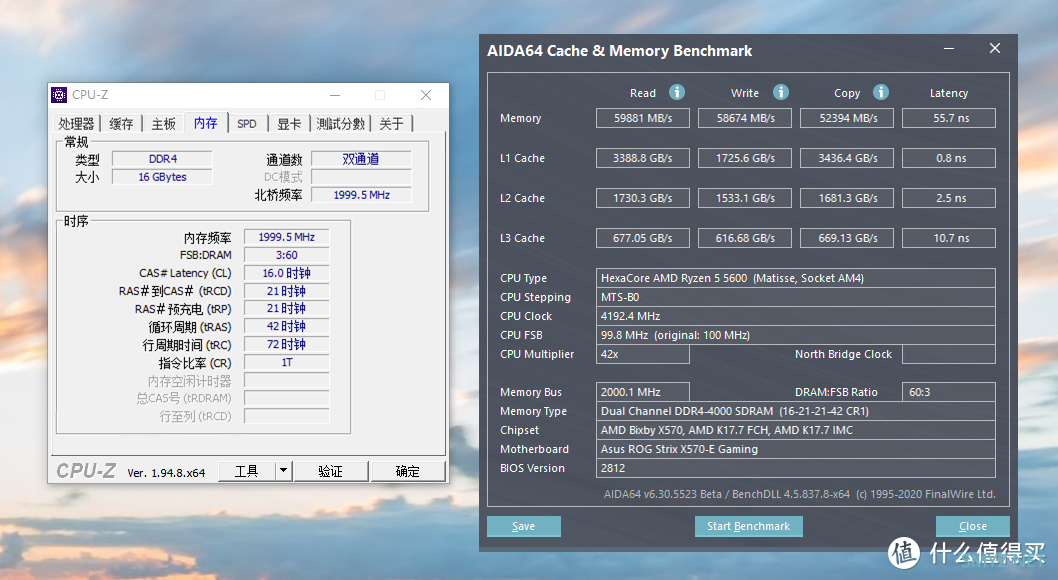1058x580 pixels.
Task: Click the empty North Bridge Clock field
Action: tap(949, 354)
